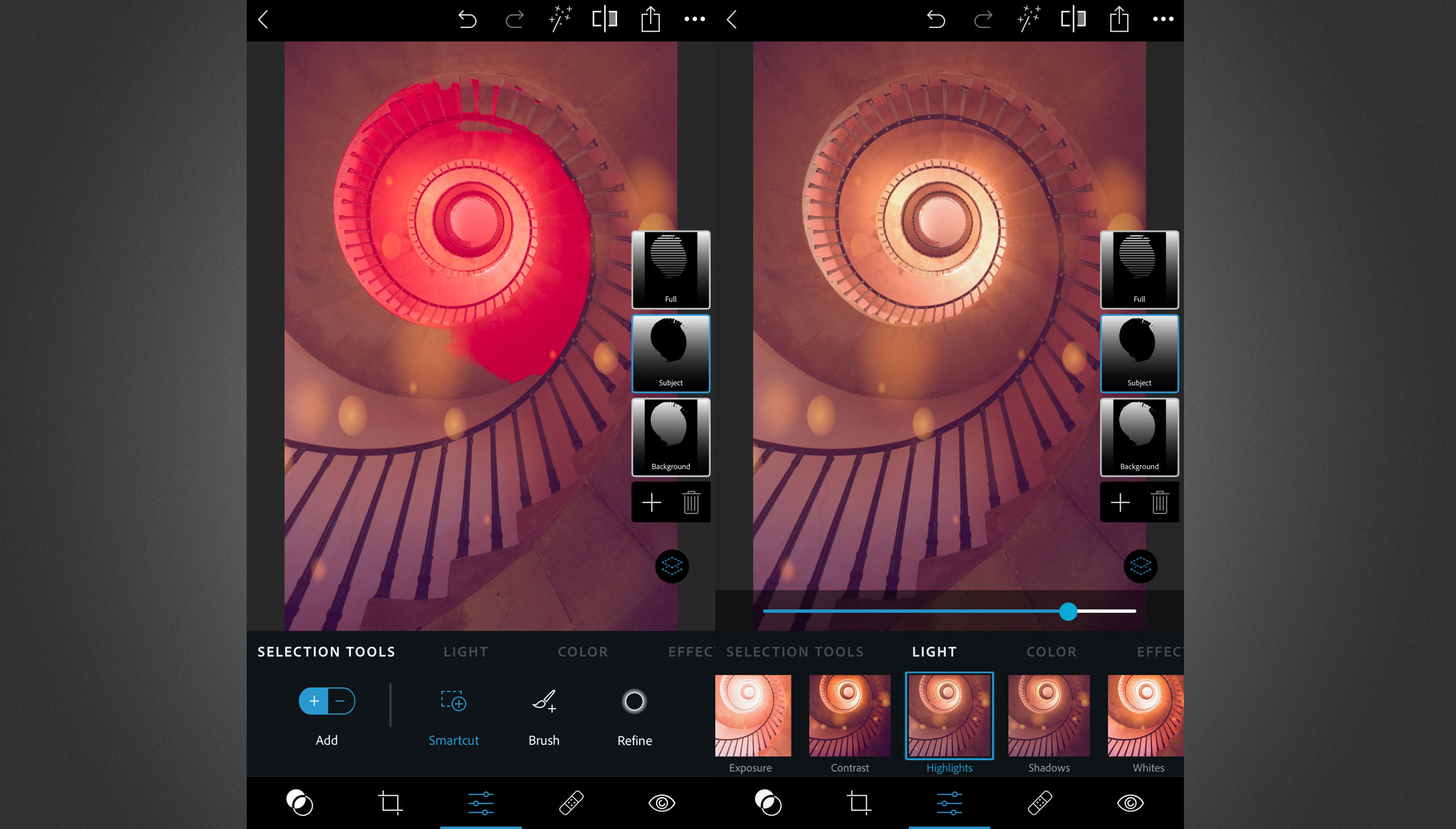Toggle the mask overlay layers button
1456x829 pixels.
point(671,566)
